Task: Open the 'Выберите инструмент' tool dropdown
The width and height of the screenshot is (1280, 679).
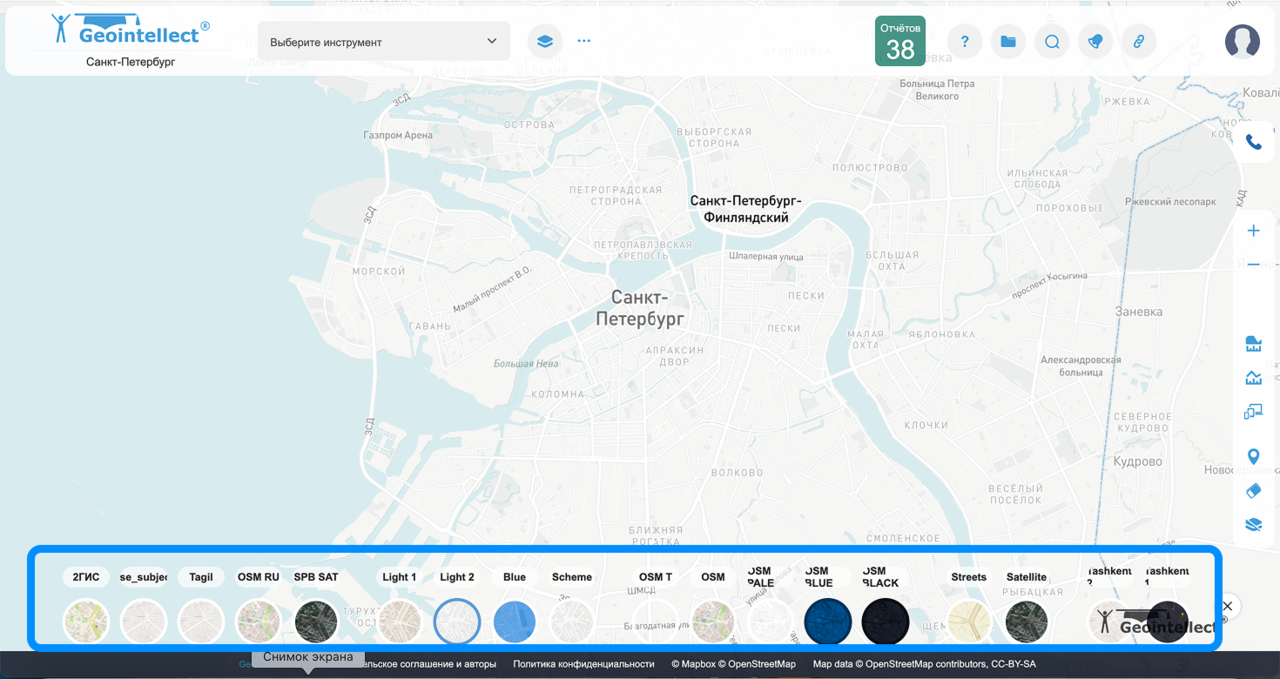Action: tap(383, 42)
